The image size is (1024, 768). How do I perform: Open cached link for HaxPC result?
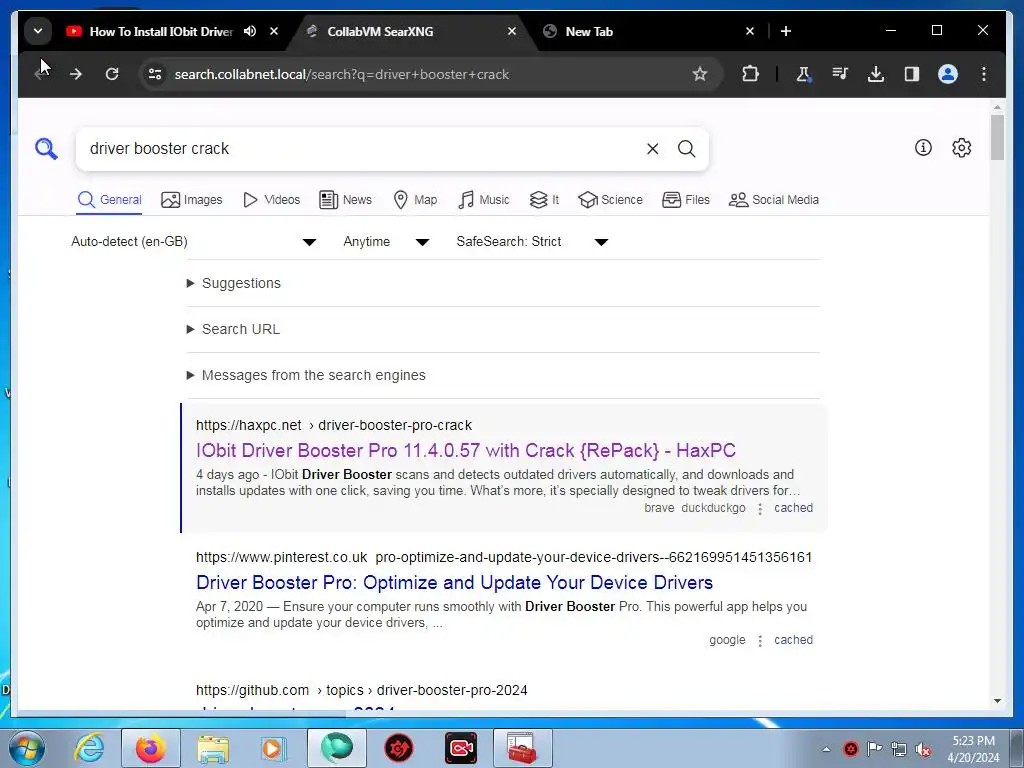[793, 508]
